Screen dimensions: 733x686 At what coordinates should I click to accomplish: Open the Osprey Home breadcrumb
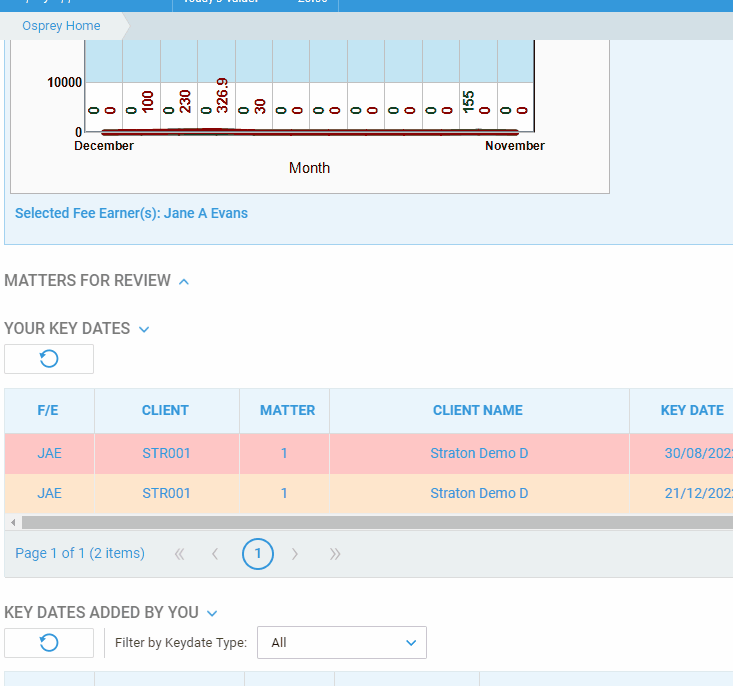(x=61, y=26)
